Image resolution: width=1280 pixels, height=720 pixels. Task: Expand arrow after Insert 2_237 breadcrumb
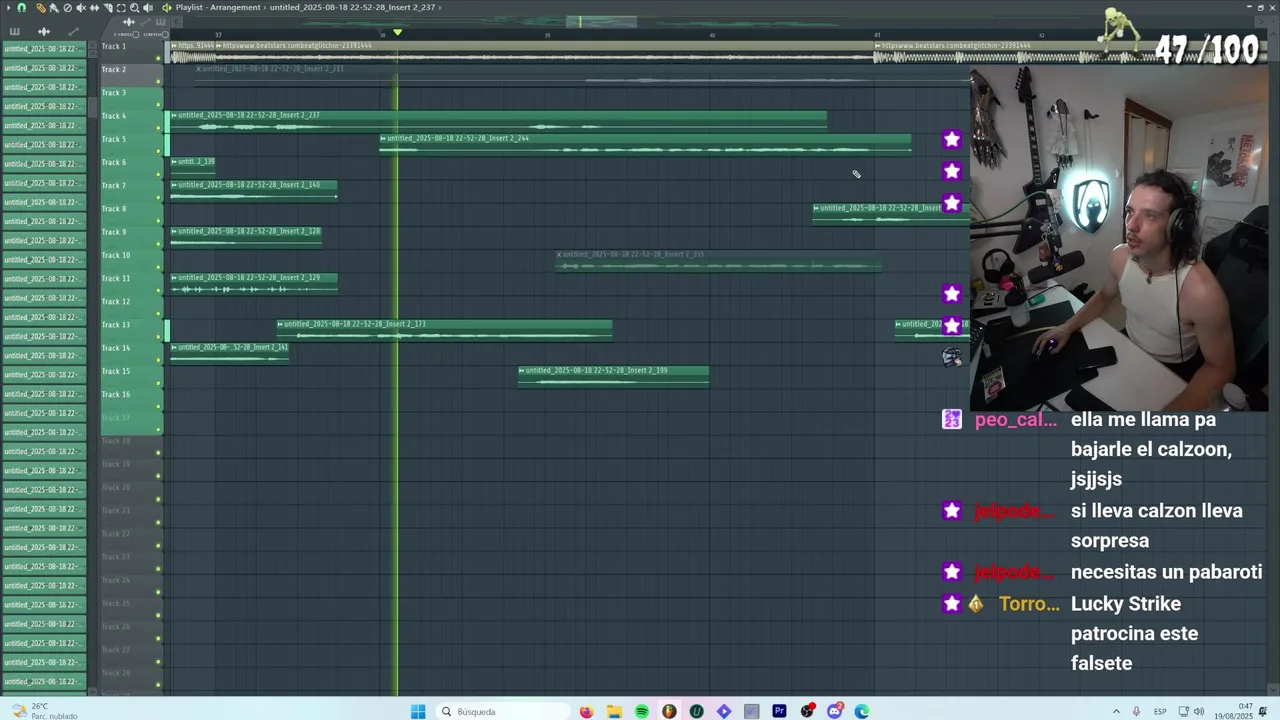[440, 7]
